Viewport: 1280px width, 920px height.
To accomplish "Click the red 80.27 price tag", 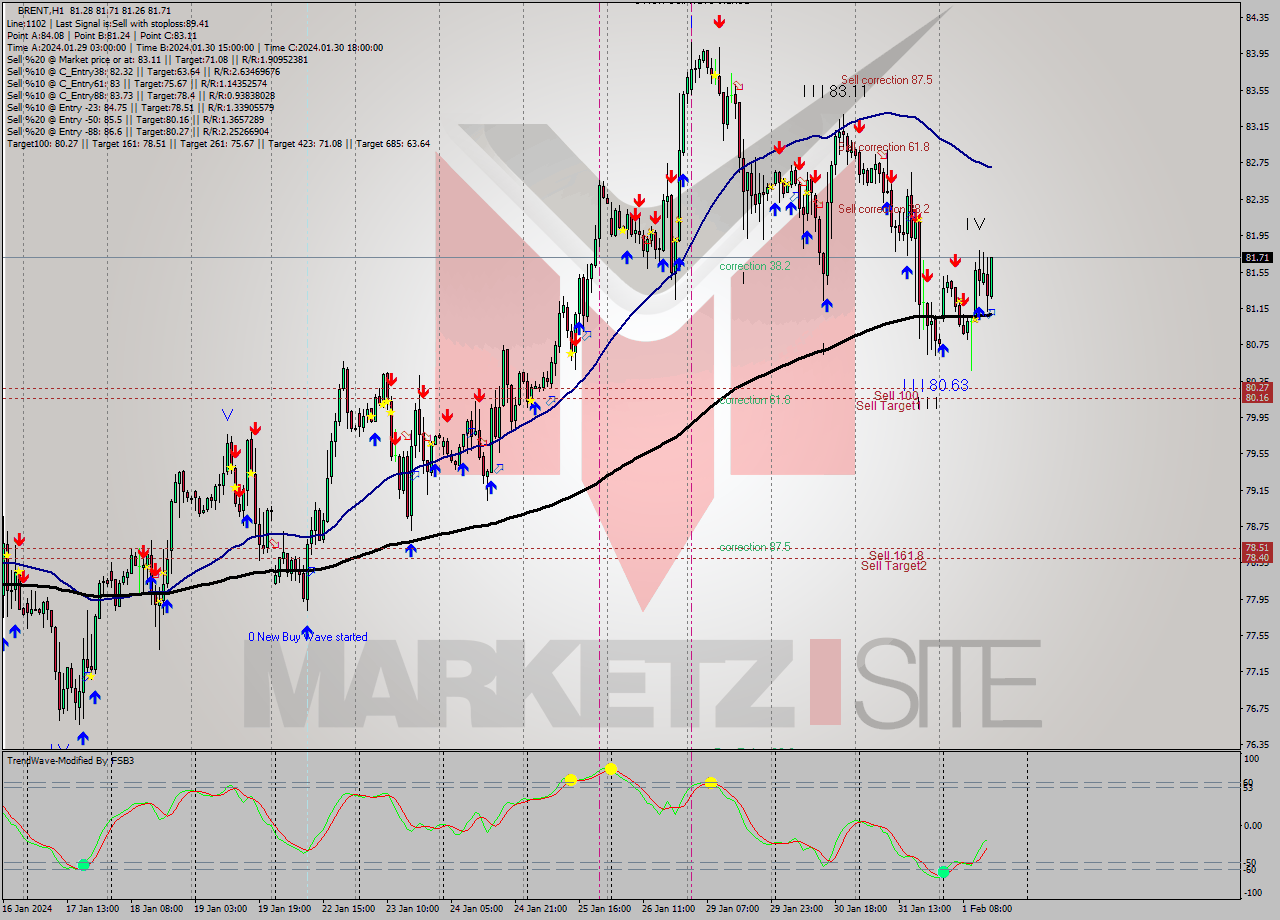I will 1257,387.
